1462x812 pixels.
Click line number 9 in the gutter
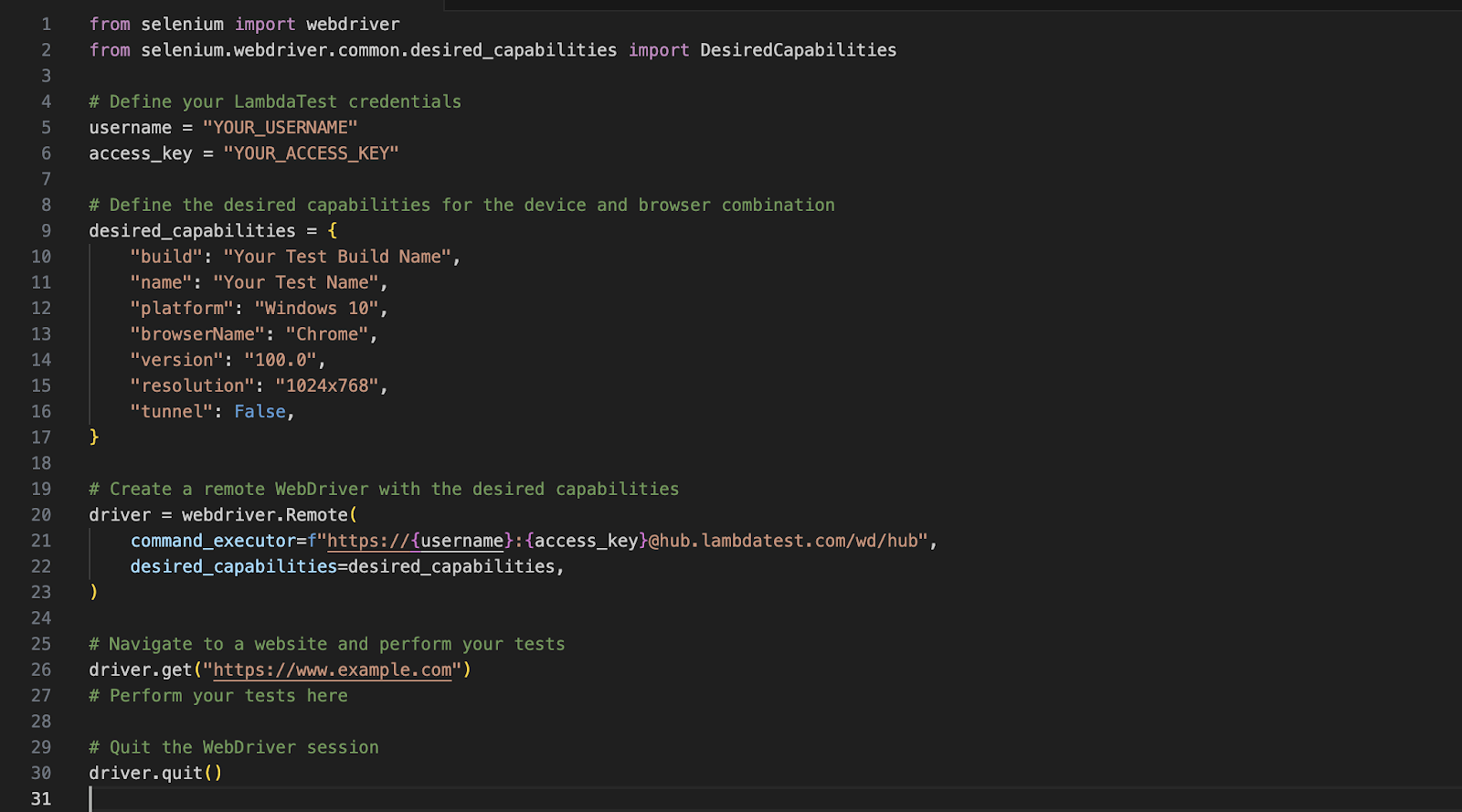point(47,230)
